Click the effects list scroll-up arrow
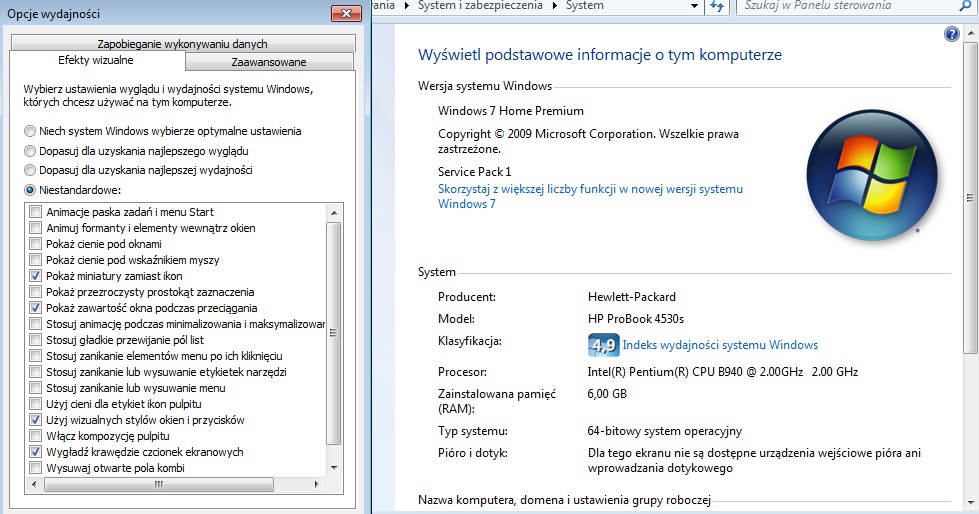Screen dimensions: 979x514 point(334,213)
